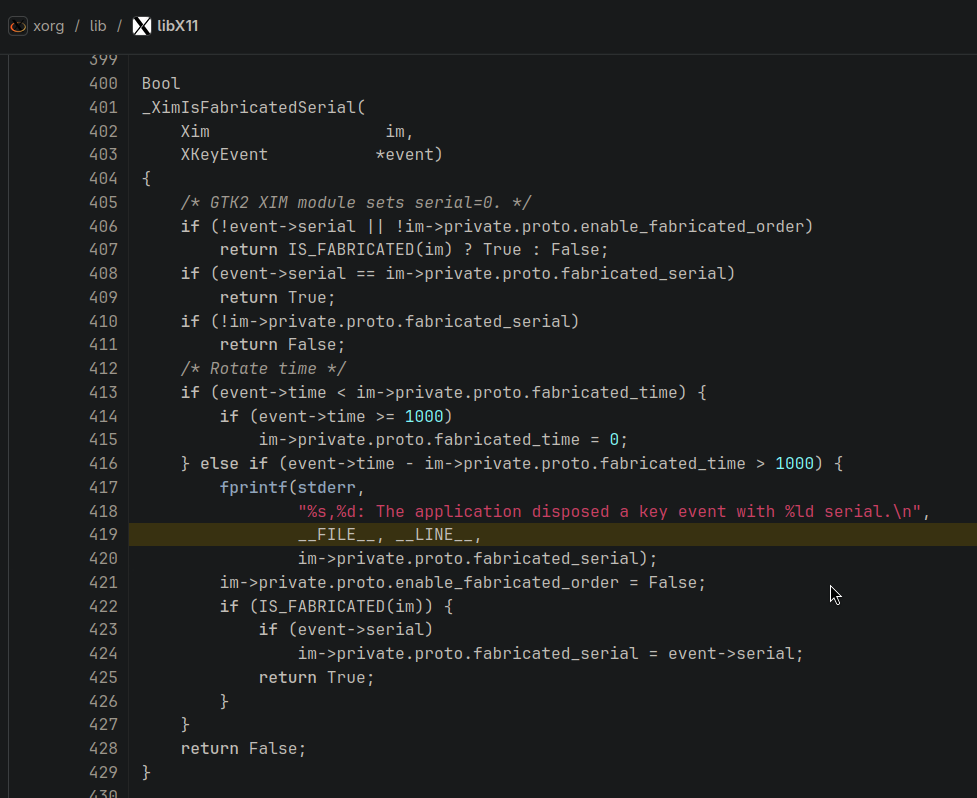Select line number 400
This screenshot has width=977, height=798.
tap(102, 83)
